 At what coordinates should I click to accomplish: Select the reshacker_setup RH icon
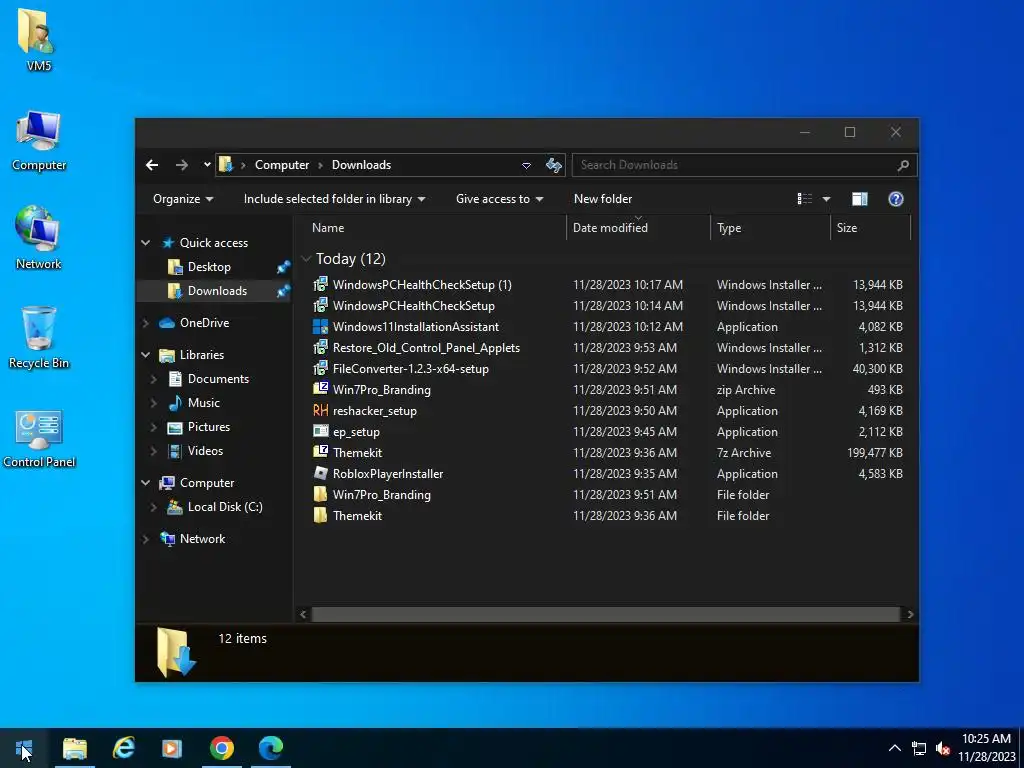click(320, 411)
